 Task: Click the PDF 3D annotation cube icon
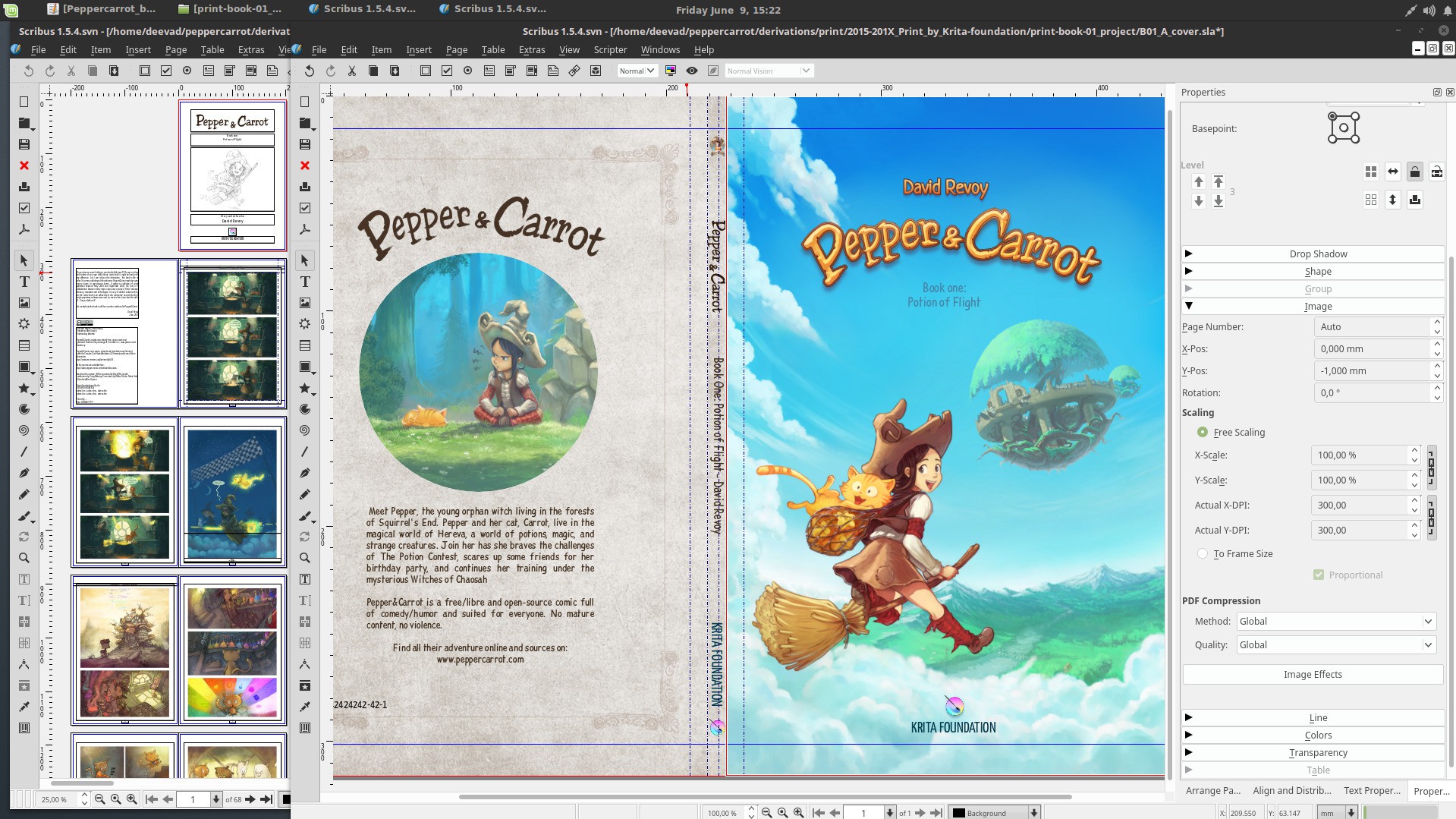pos(596,71)
